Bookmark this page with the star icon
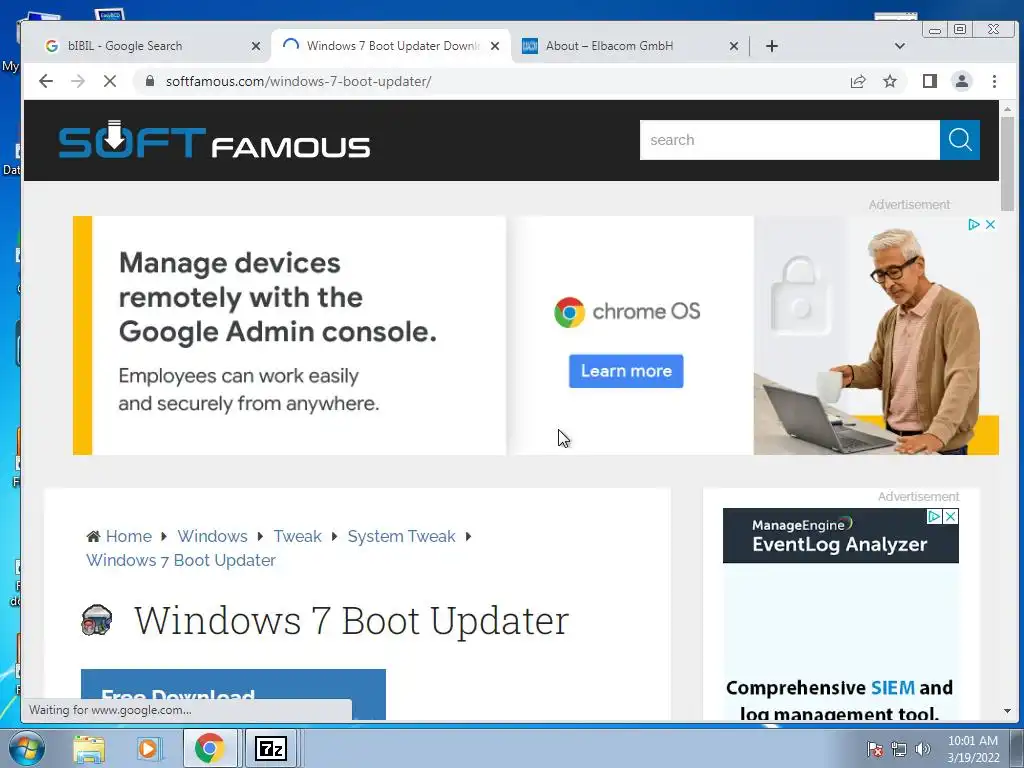Screen dimensions: 1024x768 tap(889, 81)
